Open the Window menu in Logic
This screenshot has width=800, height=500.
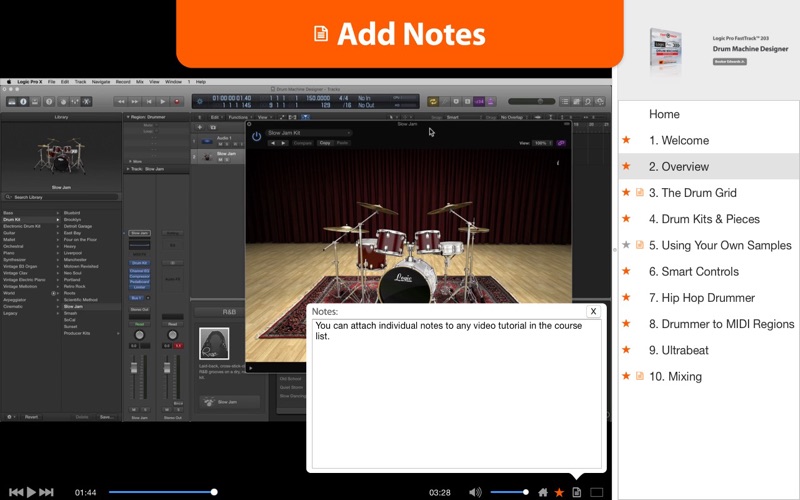point(173,82)
